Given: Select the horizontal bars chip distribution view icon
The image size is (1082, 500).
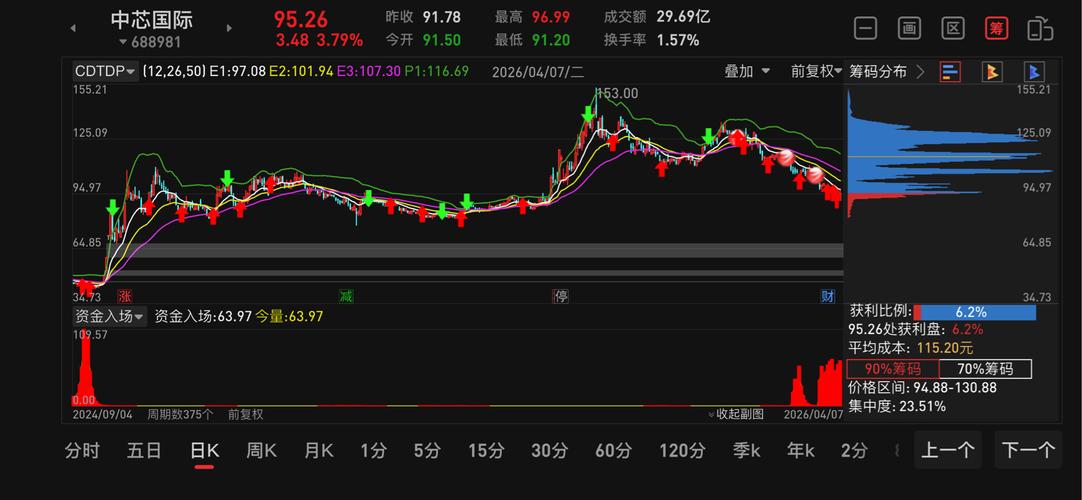Looking at the screenshot, I should click(950, 72).
